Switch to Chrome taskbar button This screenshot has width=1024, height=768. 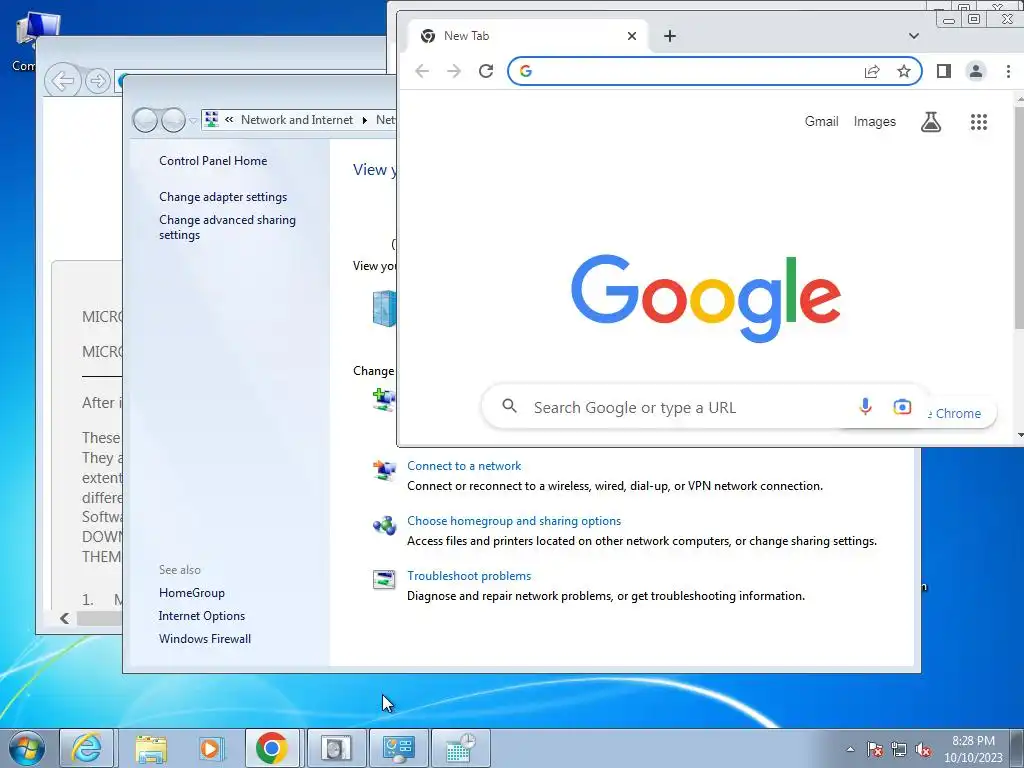click(x=272, y=748)
